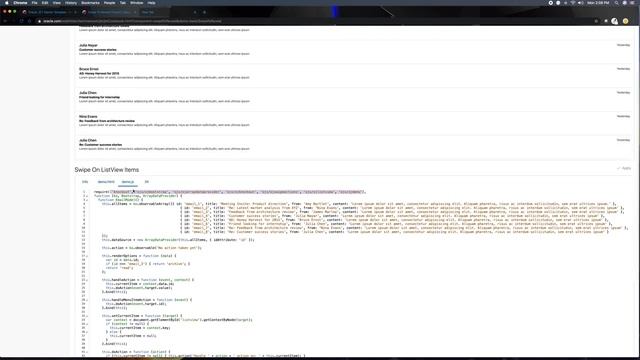The width and height of the screenshot is (640, 360).
Task: Open the Help menu
Action: click(x=151, y=3)
